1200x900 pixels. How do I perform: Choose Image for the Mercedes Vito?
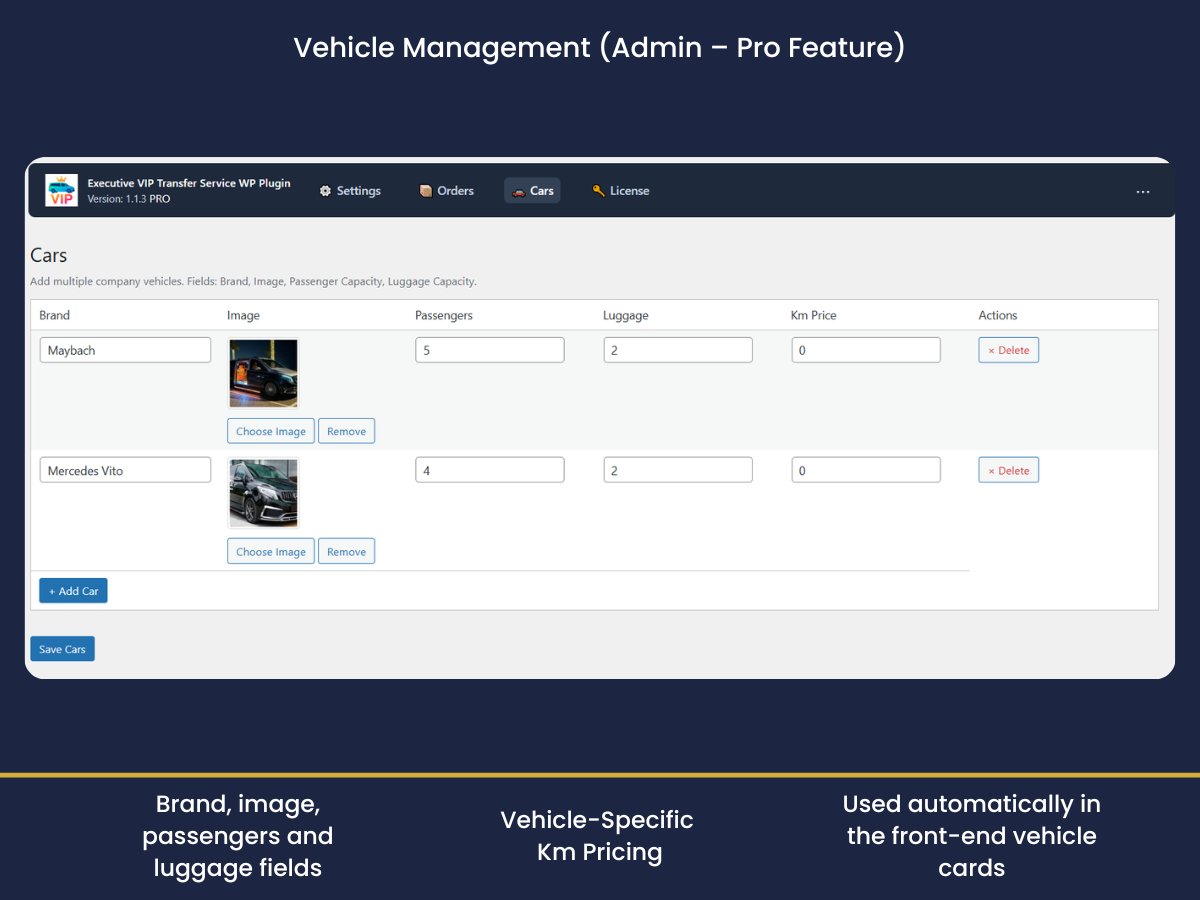[x=270, y=551]
